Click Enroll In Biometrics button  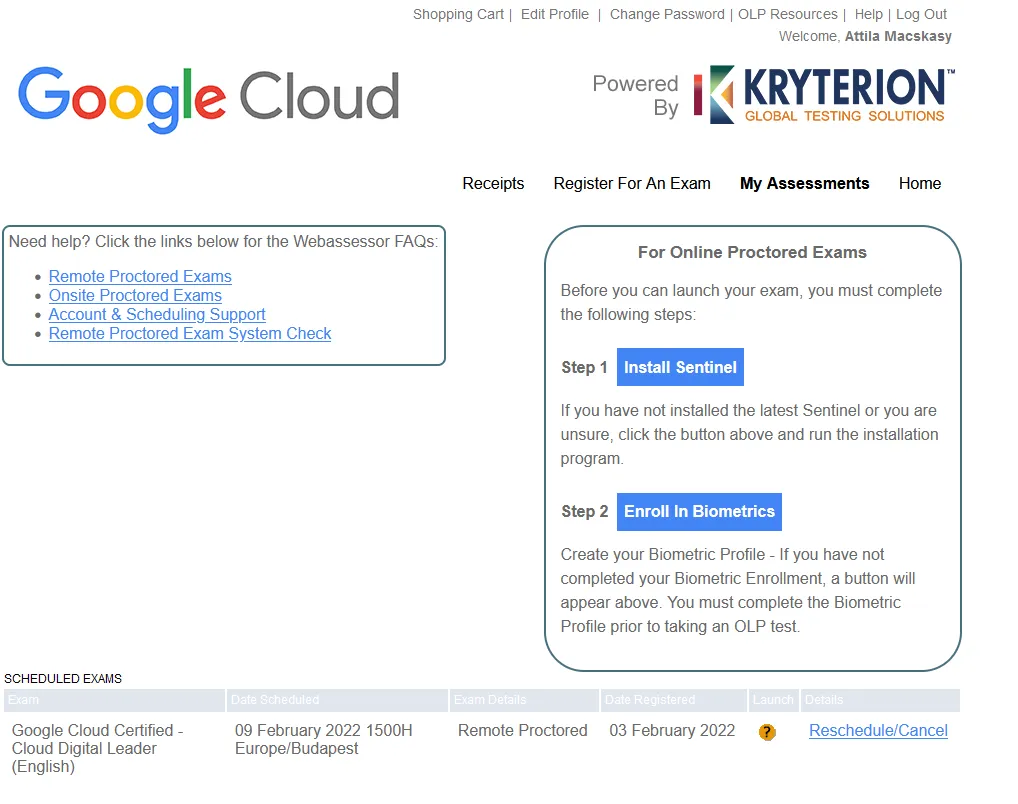(699, 512)
